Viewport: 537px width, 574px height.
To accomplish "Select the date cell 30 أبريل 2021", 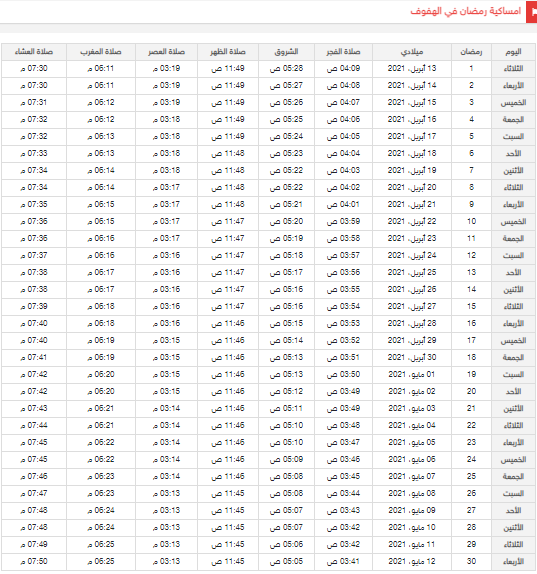I will point(412,357).
